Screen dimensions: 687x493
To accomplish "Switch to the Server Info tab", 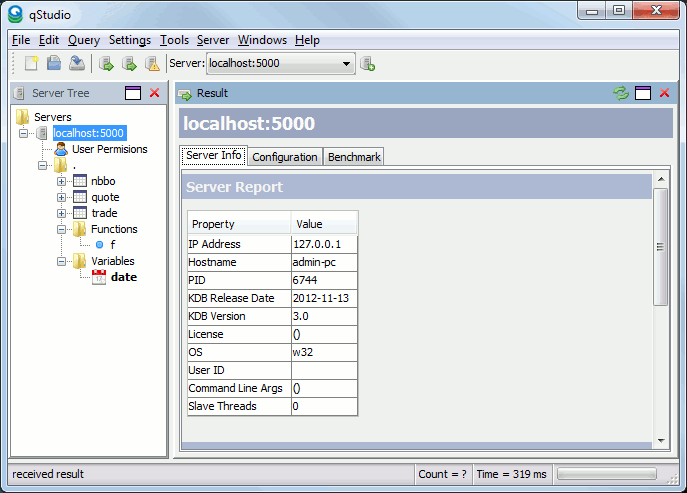I will tap(214, 156).
